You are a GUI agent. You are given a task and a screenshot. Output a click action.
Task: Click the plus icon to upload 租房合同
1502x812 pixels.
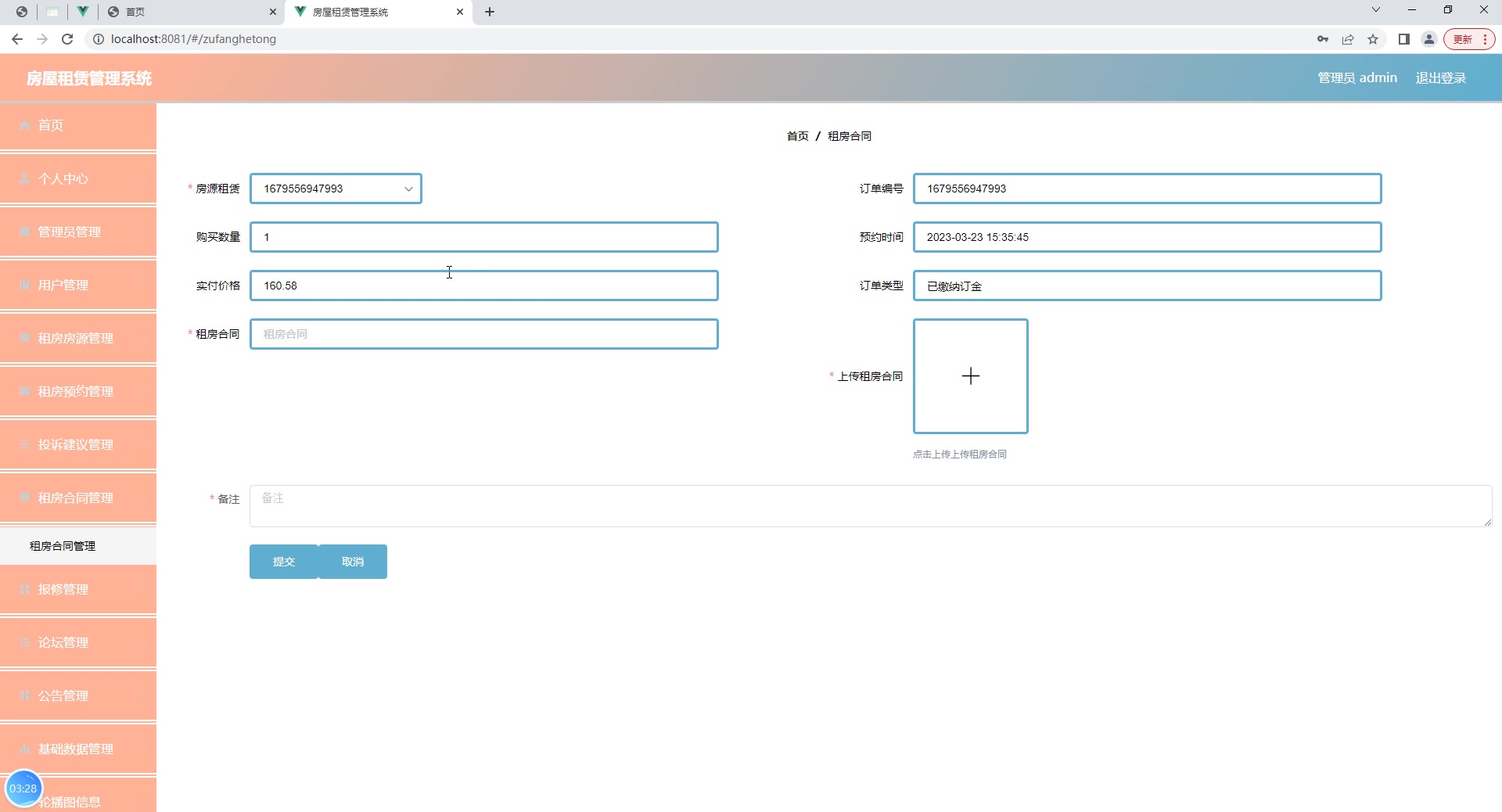click(970, 376)
